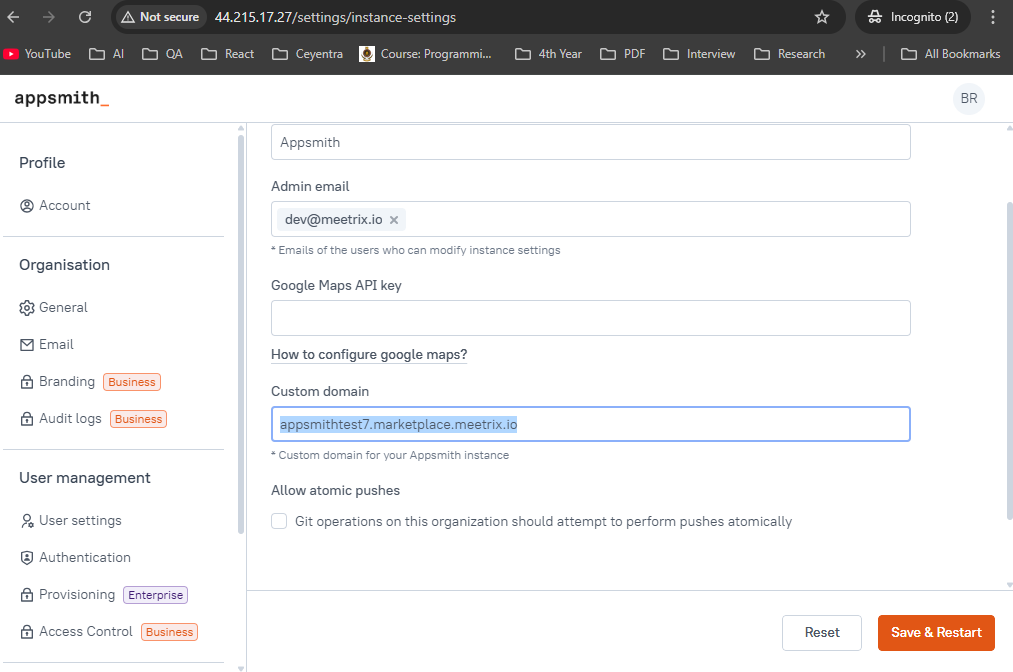Click the Custom domain helper text
1013x672 pixels.
tap(390, 455)
